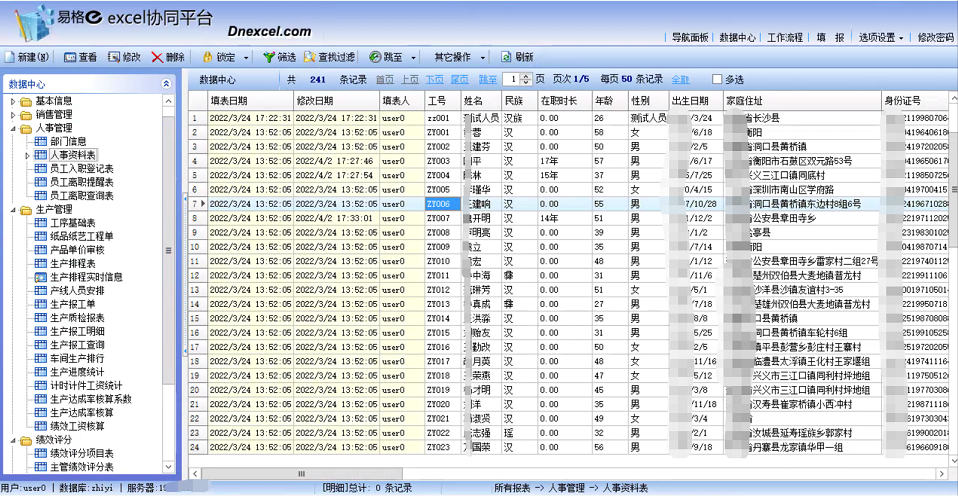Open the 数据中心 top menu item
Image resolution: width=958 pixels, height=496 pixels.
[737, 37]
